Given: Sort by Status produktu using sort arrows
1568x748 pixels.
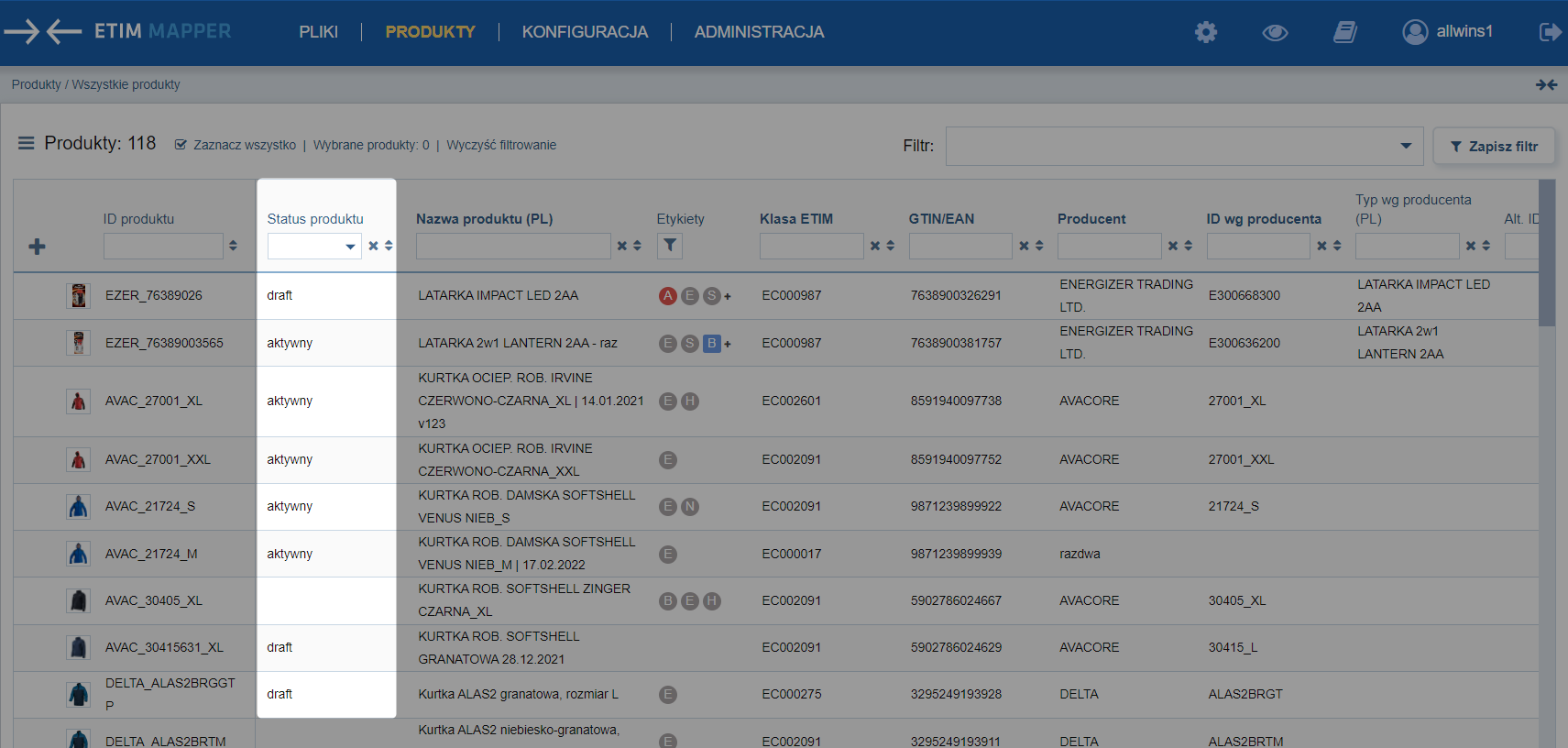Looking at the screenshot, I should click(389, 246).
